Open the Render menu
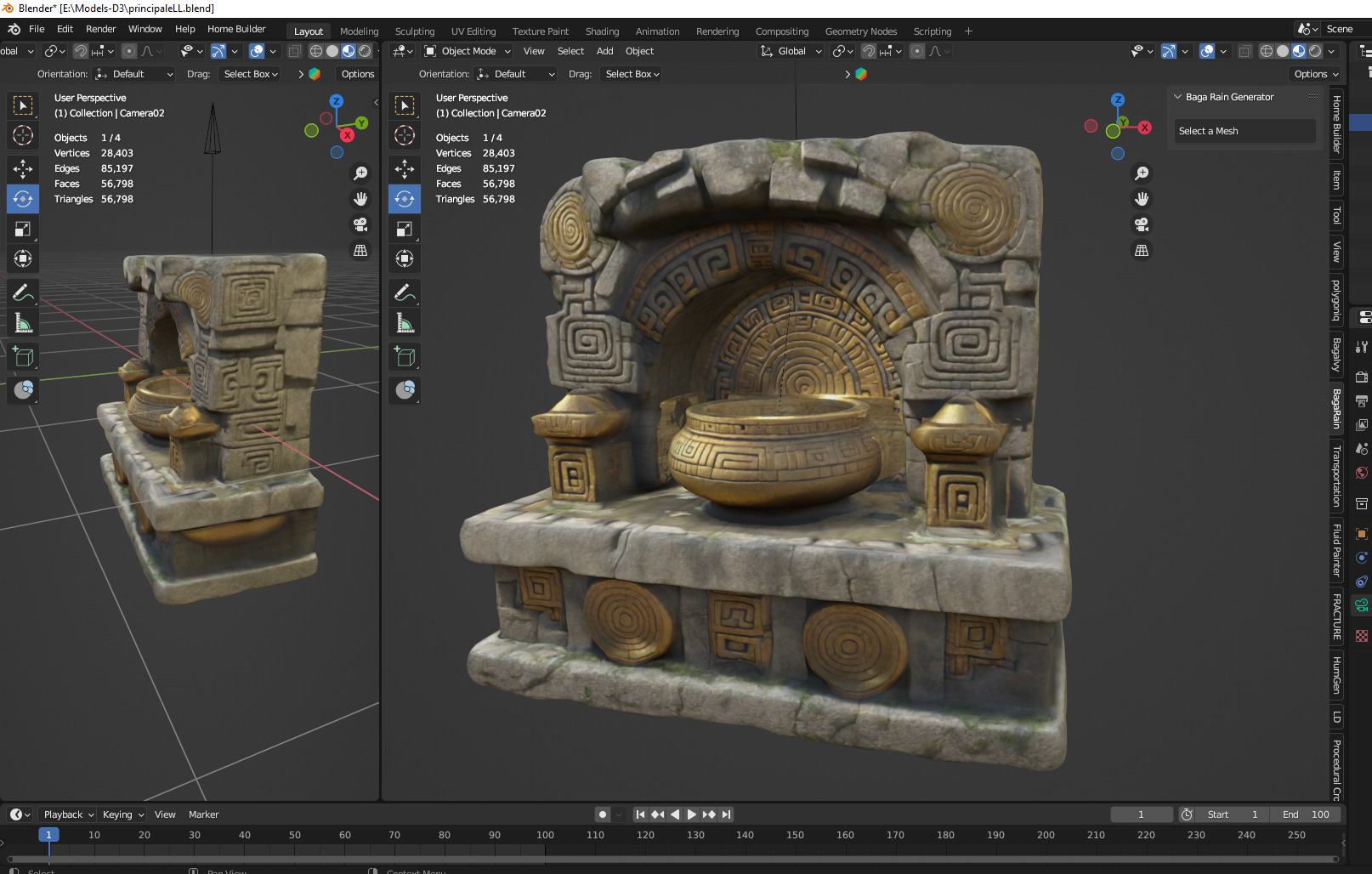Screen dimensions: 1372x874 [100, 29]
